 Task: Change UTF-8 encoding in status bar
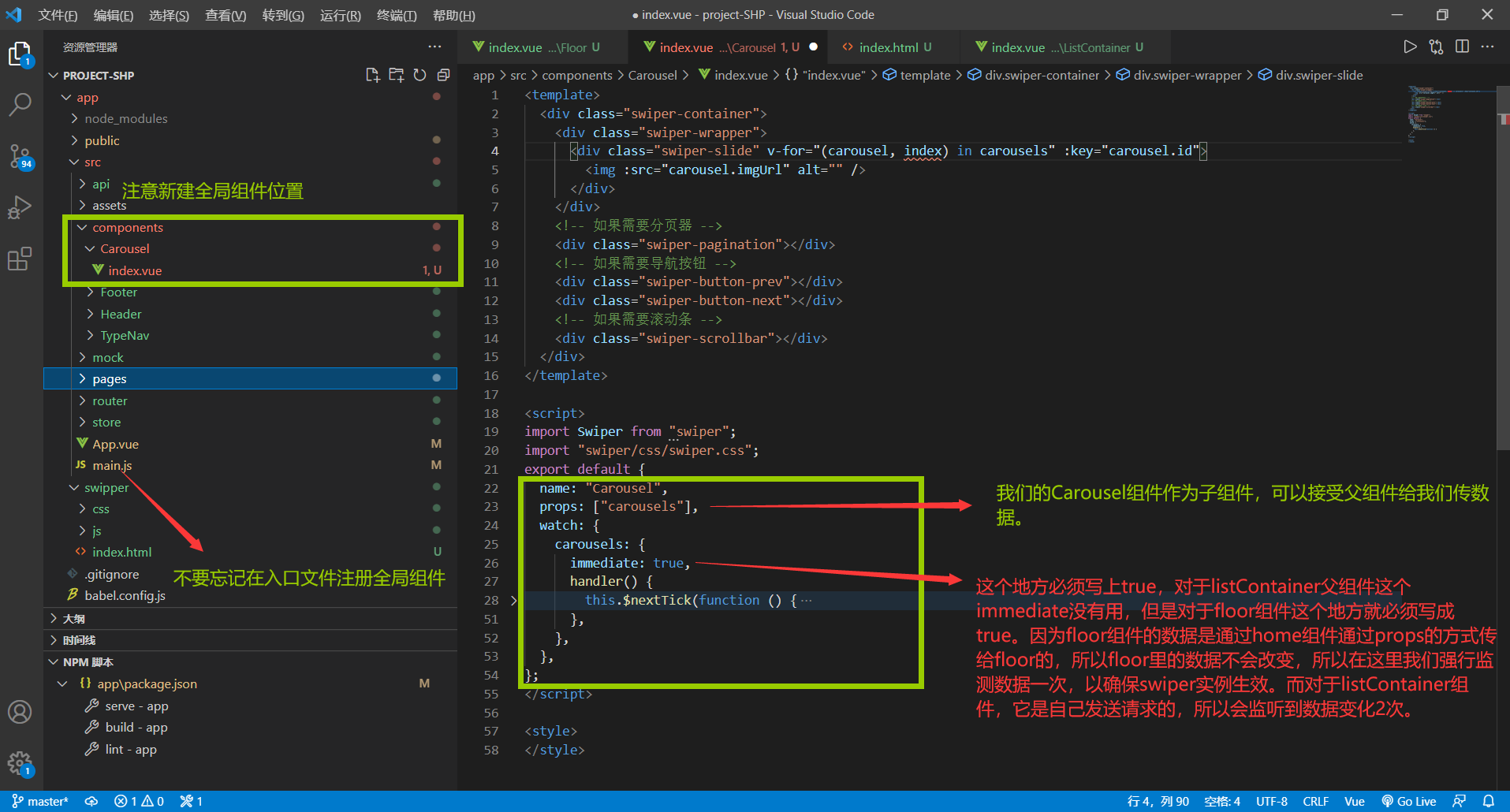point(1272,801)
